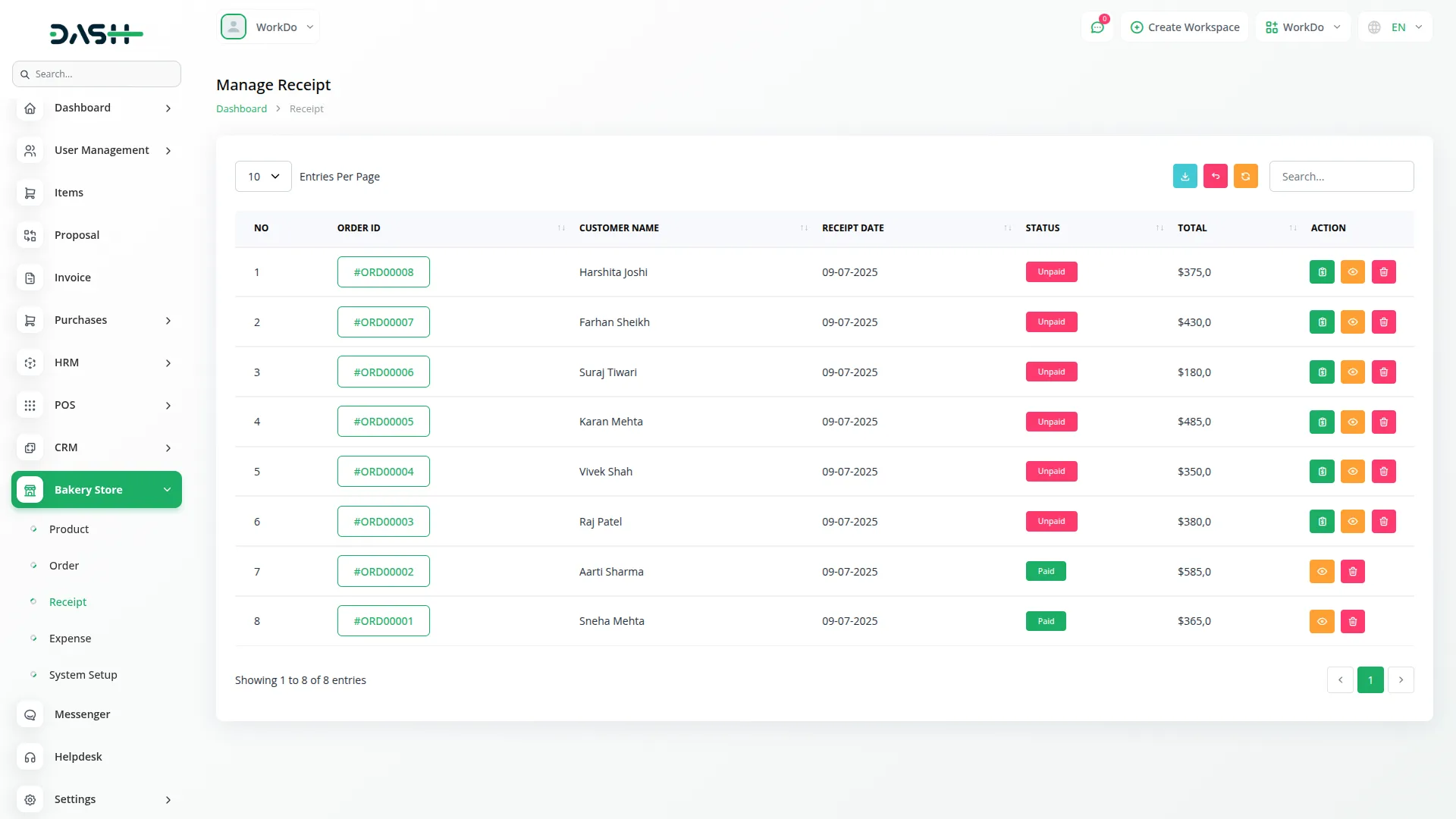1456x819 pixels.
Task: Click green payment icon for Raj Patel
Action: (1322, 522)
